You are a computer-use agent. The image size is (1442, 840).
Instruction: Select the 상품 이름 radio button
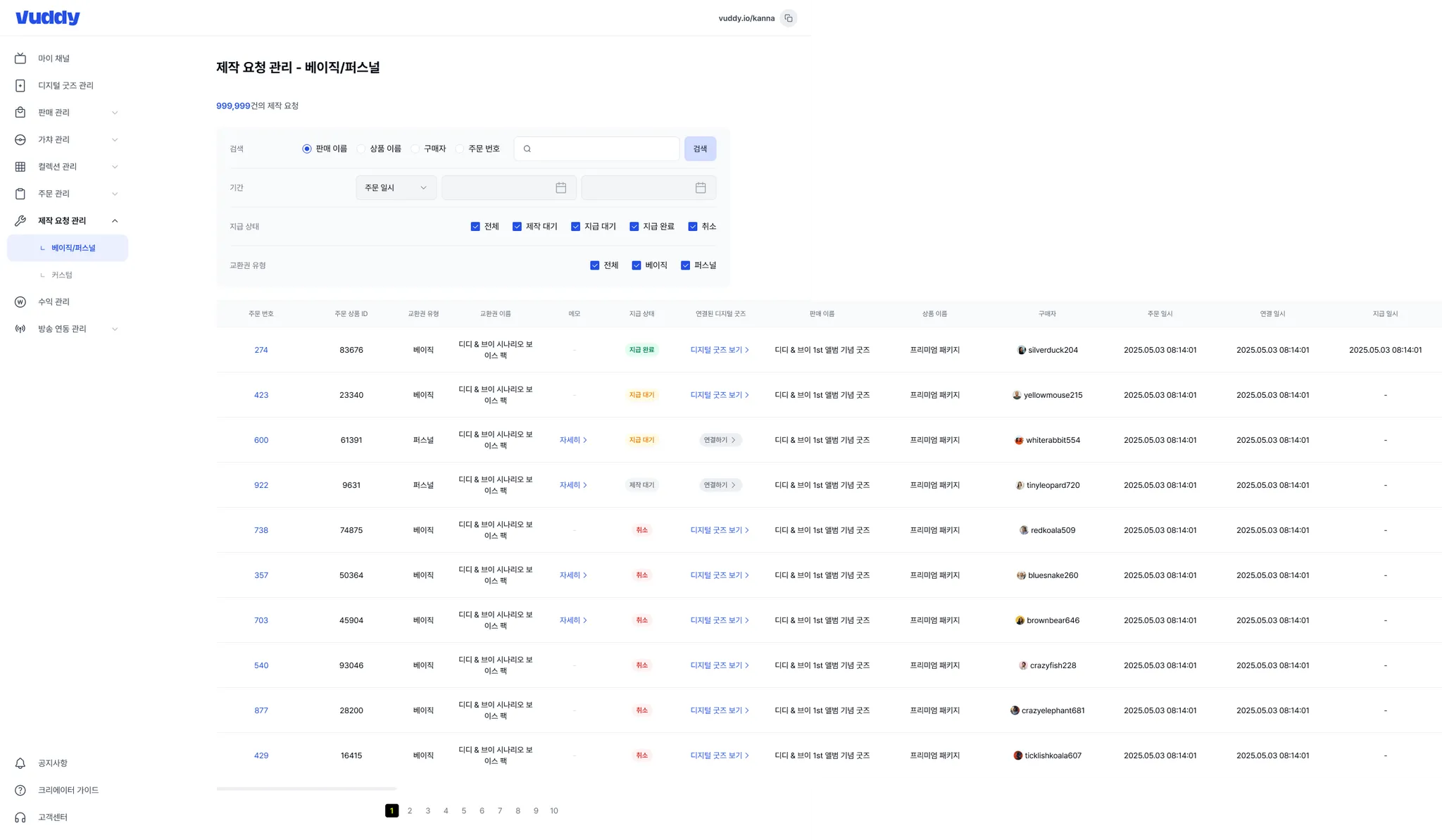pos(361,149)
